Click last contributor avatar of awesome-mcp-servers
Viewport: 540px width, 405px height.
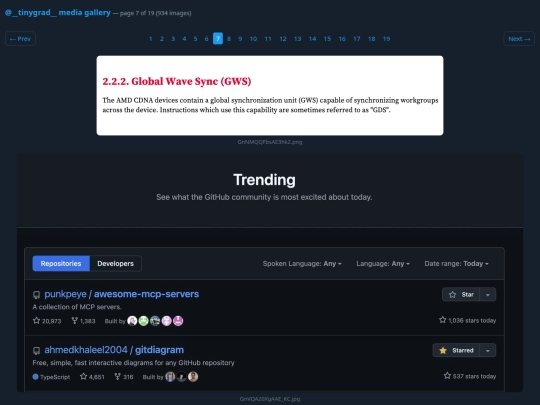pyautogui.click(x=178, y=321)
